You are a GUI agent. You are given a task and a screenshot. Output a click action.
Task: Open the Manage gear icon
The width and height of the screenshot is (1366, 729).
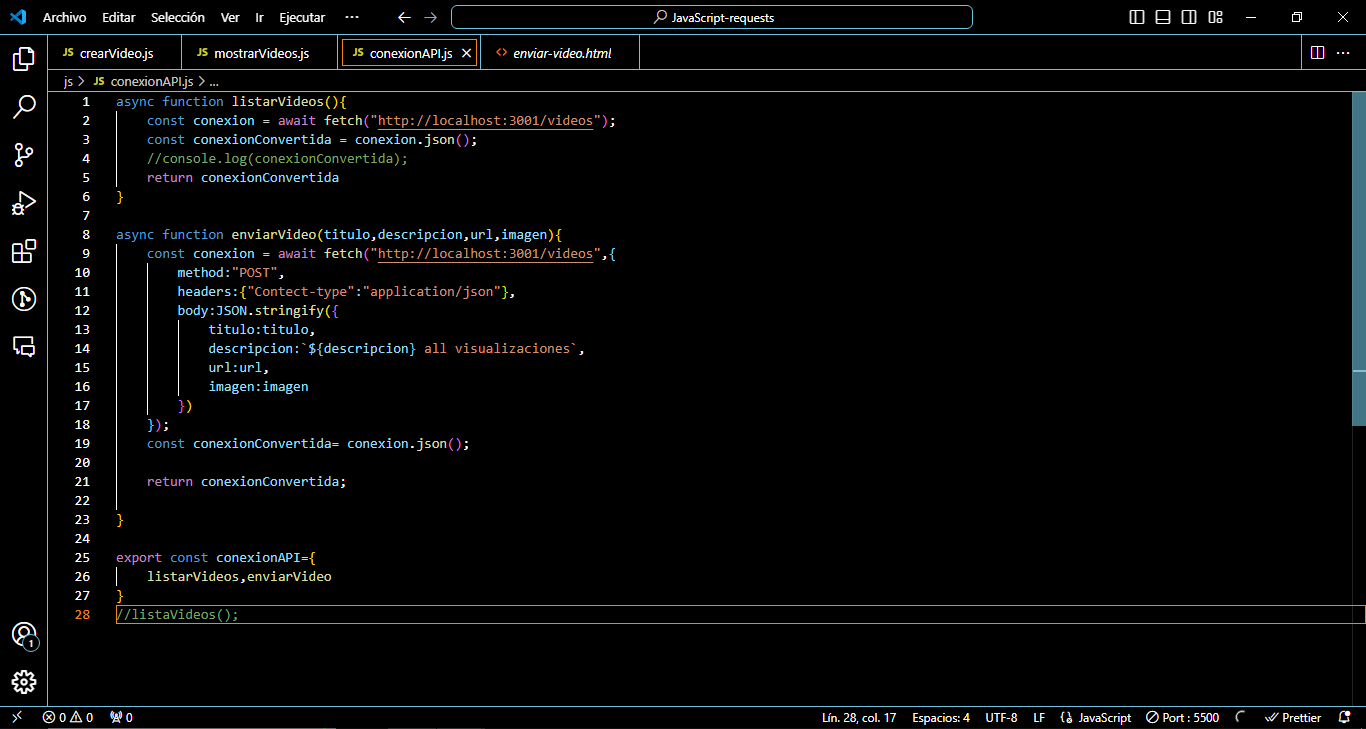[x=24, y=682]
